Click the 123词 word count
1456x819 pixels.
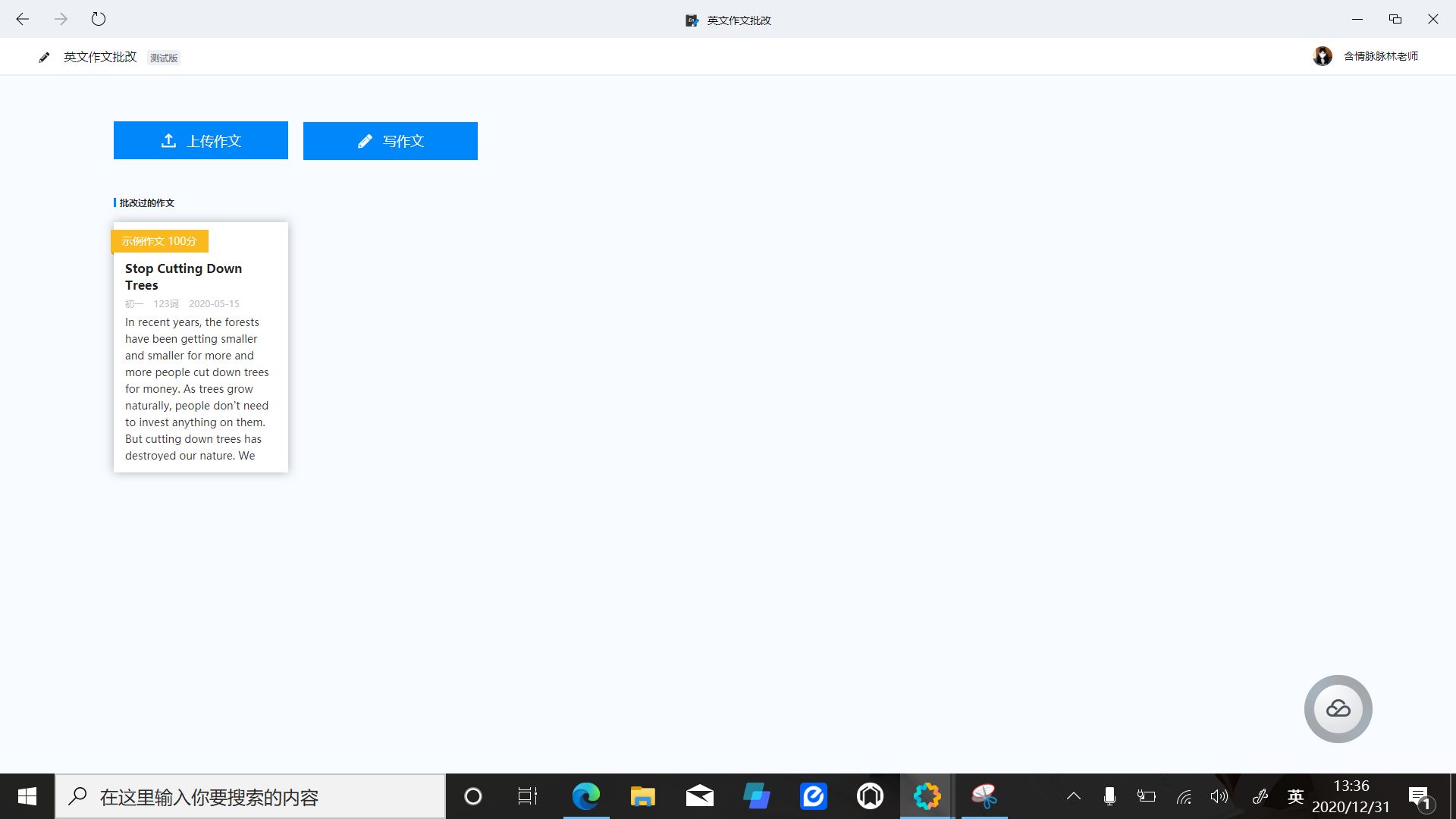coord(166,303)
